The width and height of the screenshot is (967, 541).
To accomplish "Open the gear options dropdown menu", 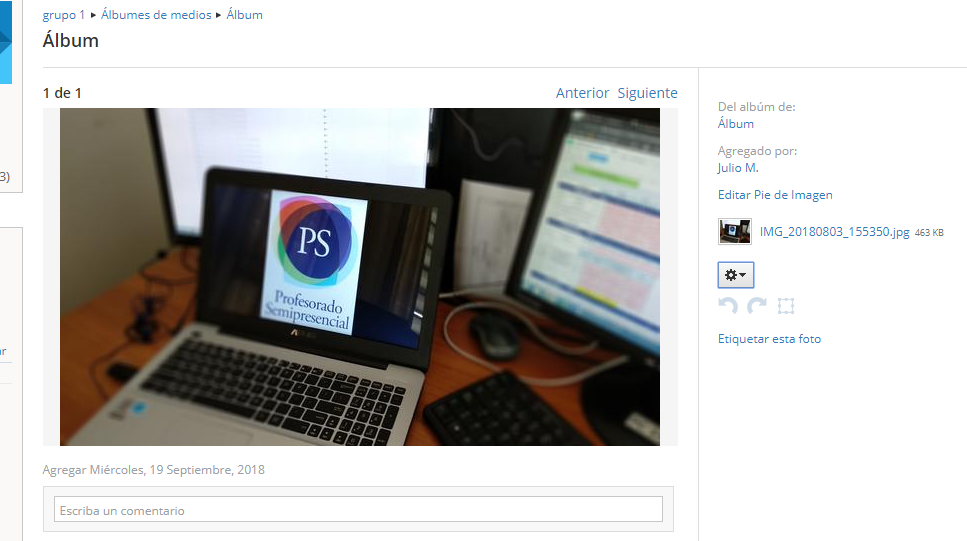I will point(735,275).
